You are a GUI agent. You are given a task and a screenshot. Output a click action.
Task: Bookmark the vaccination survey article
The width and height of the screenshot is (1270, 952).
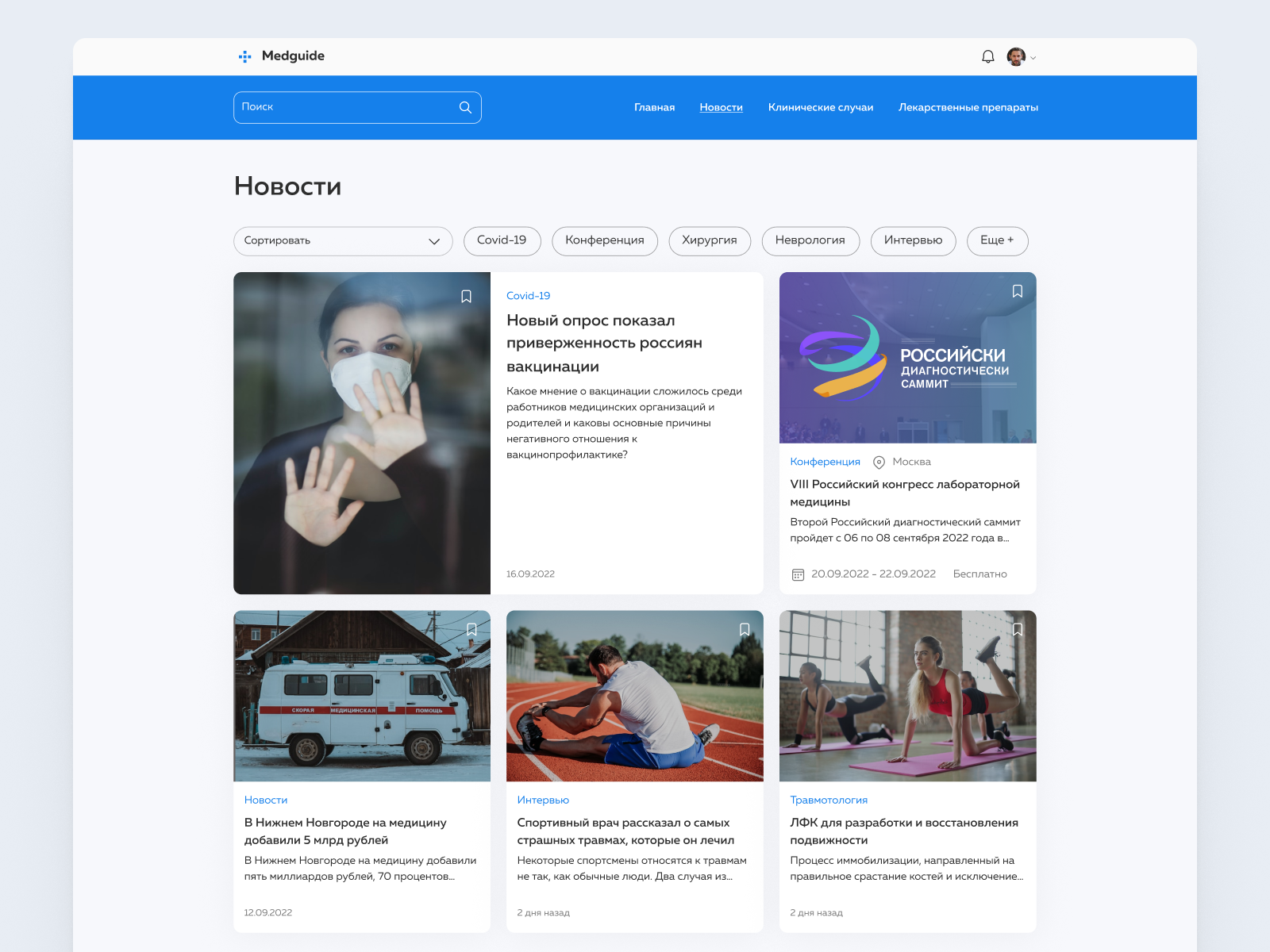coord(466,296)
